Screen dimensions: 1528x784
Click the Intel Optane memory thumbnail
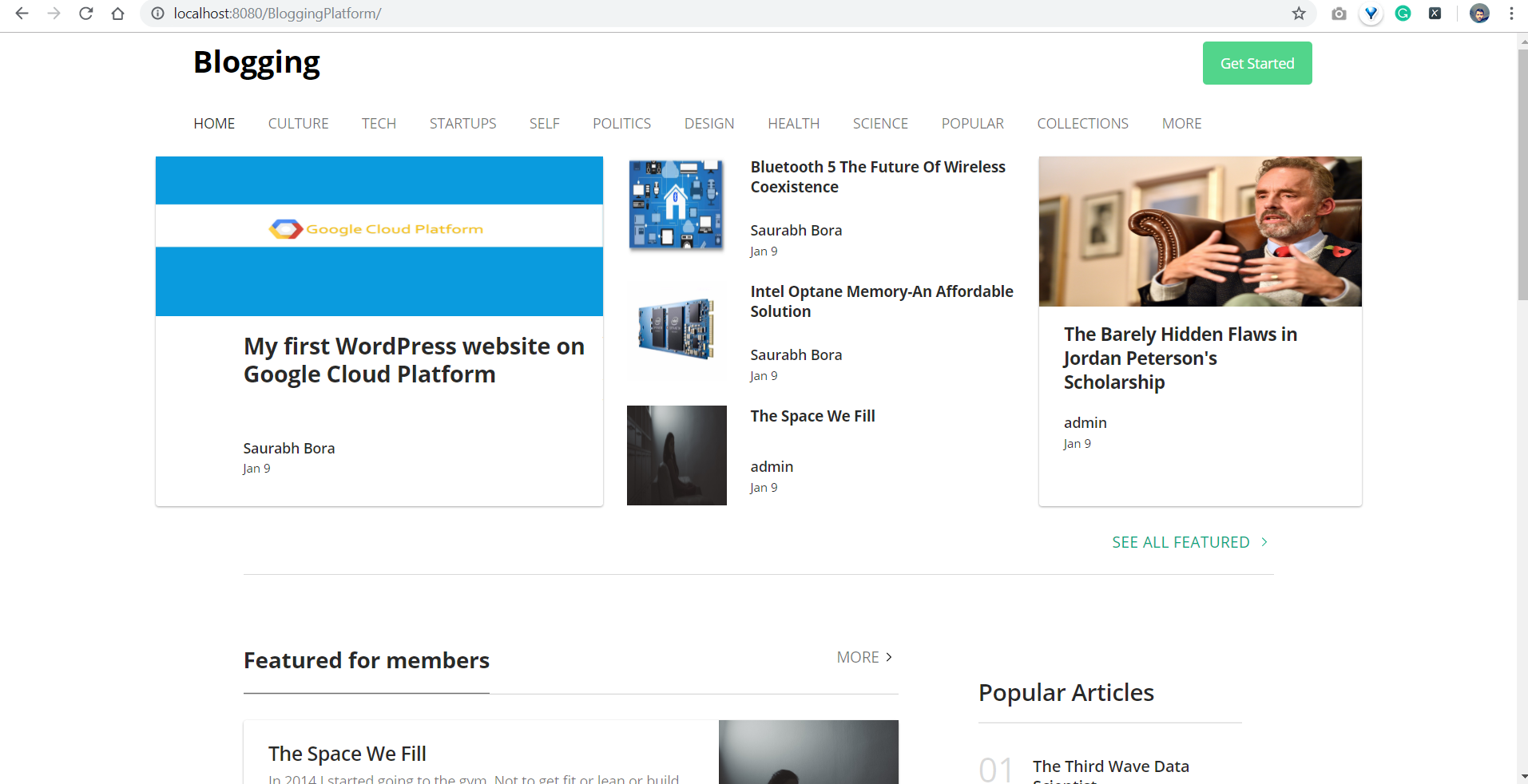677,330
